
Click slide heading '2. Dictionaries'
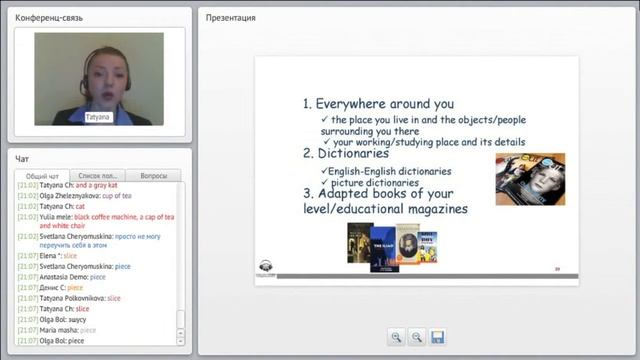[x=346, y=153]
